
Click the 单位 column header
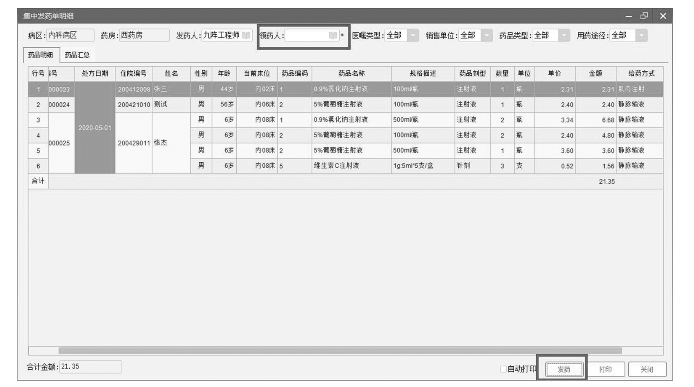pos(524,74)
